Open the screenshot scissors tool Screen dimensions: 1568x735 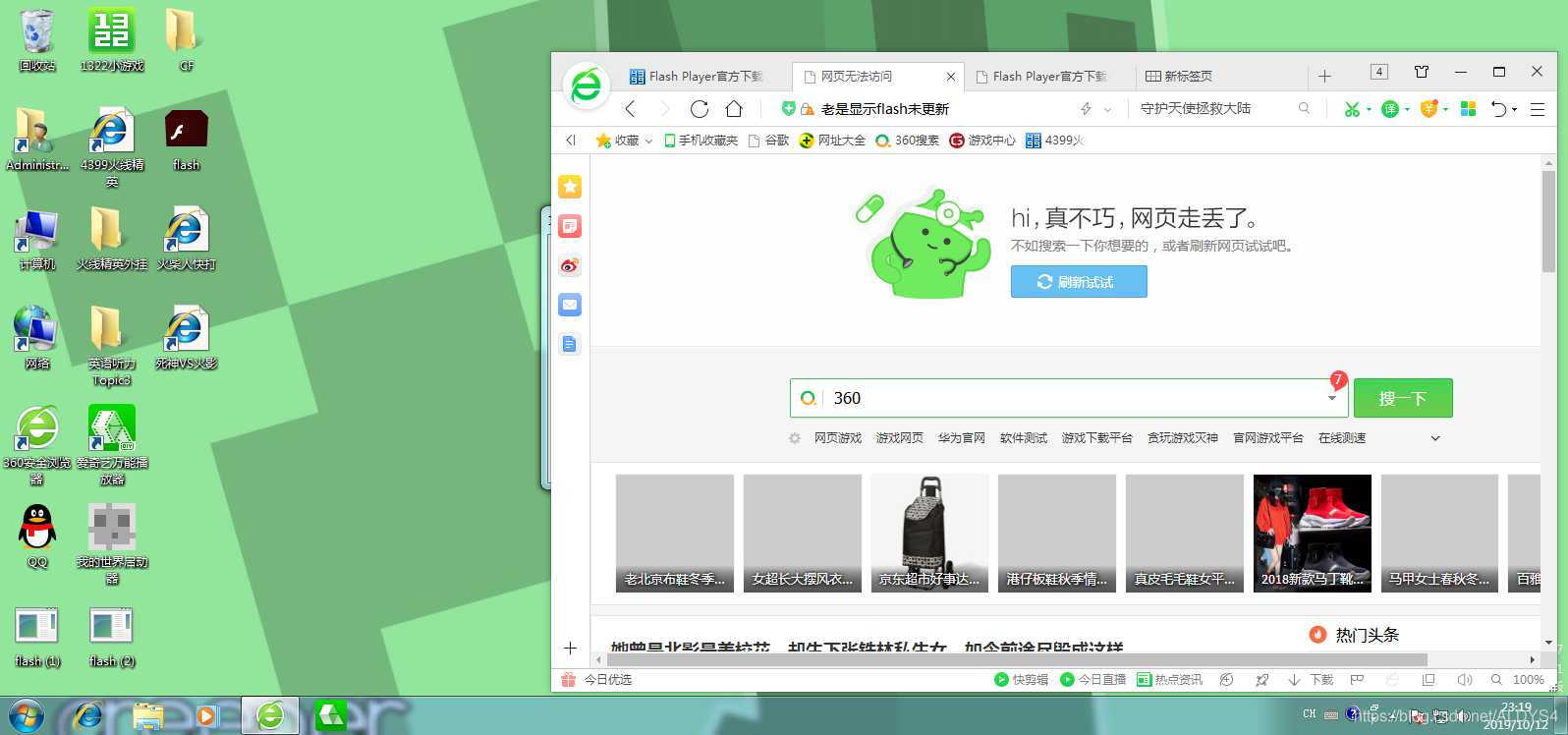coord(1353,109)
